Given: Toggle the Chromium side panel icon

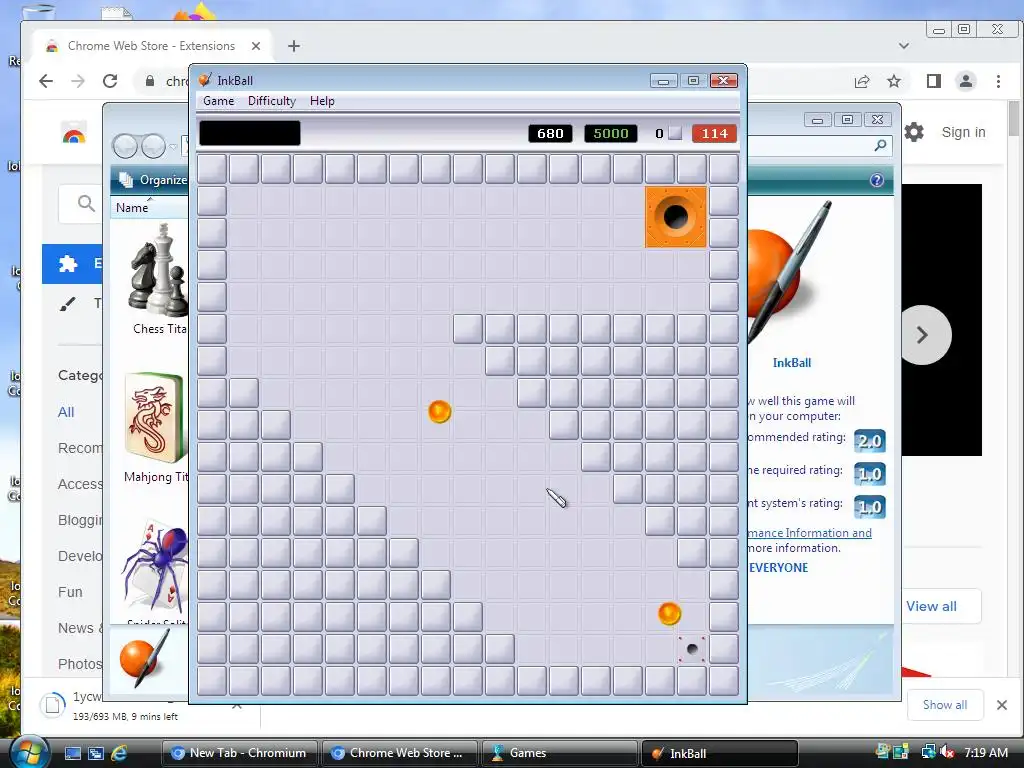Looking at the screenshot, I should (934, 81).
